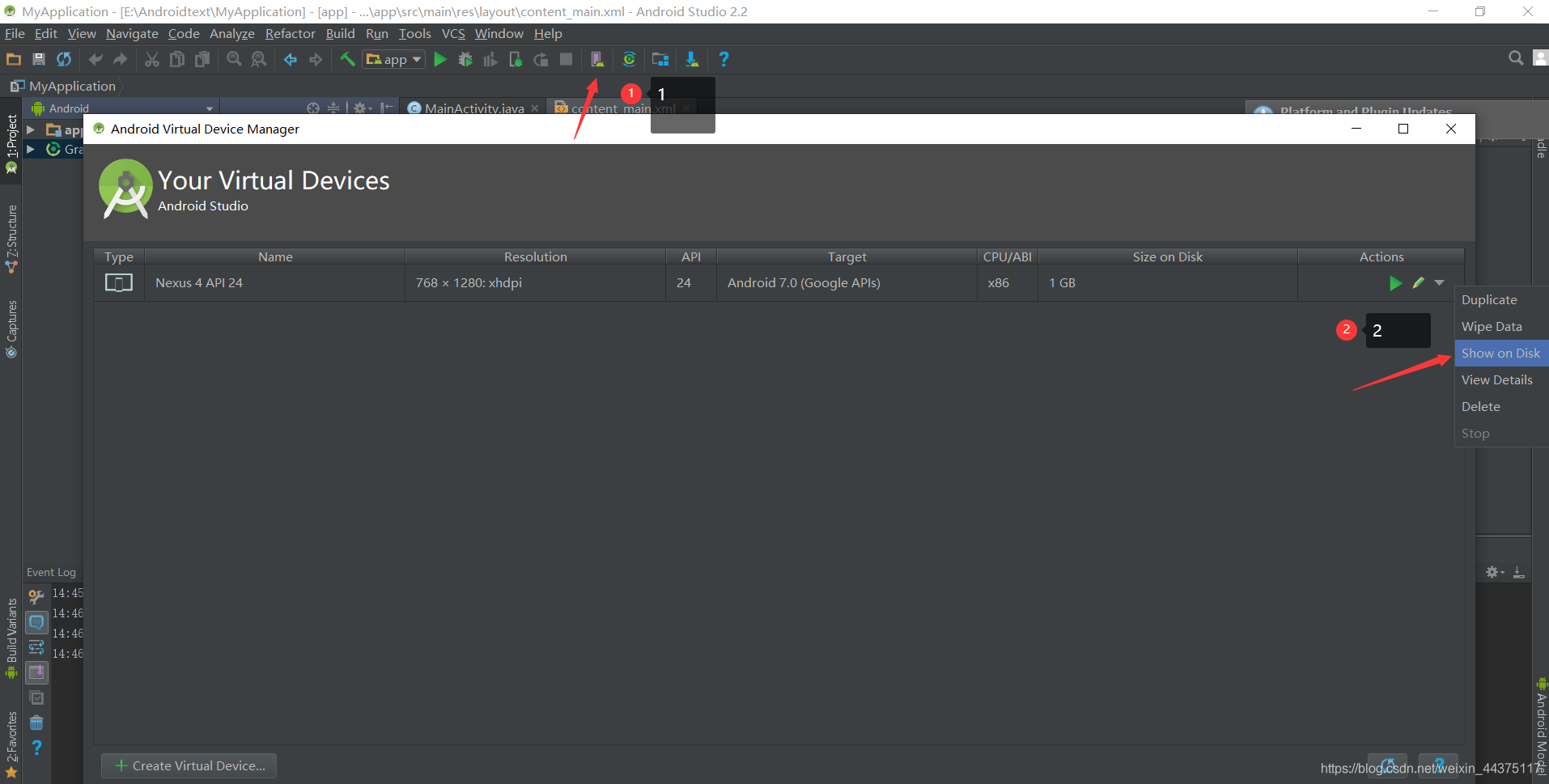Click the Help question mark in the main toolbar
The image size is (1549, 784).
click(x=724, y=59)
